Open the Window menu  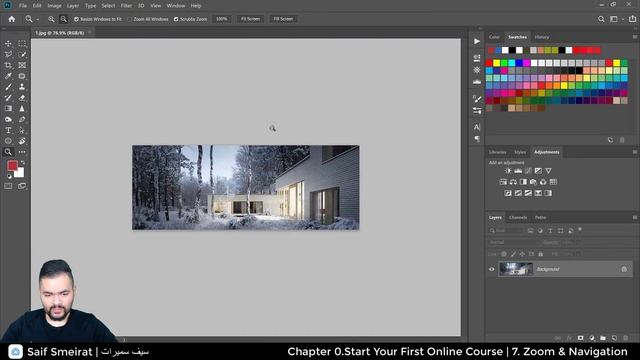click(176, 6)
